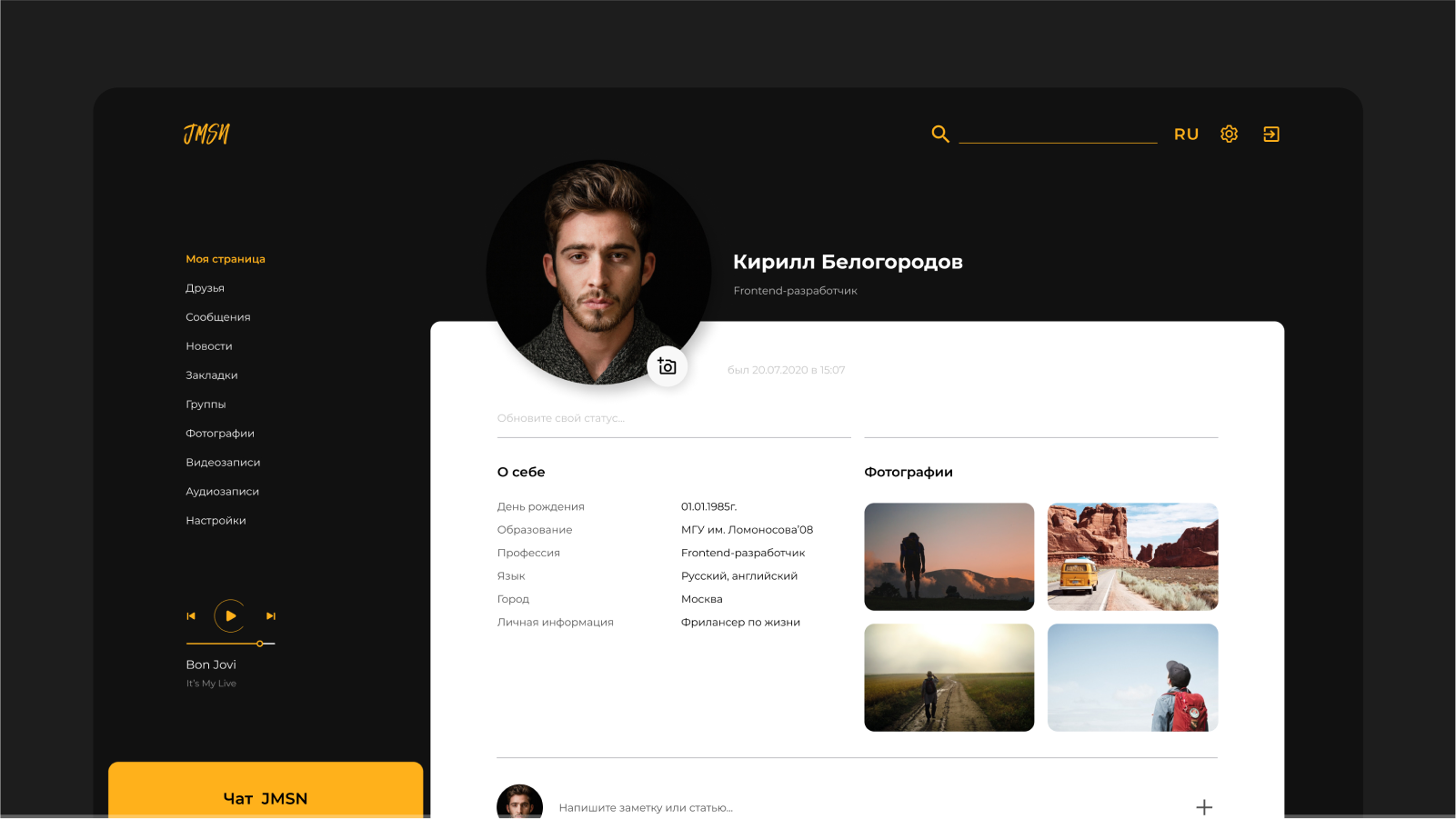Select Аудиозаписи in the sidebar
1456x819 pixels.
[x=222, y=492]
